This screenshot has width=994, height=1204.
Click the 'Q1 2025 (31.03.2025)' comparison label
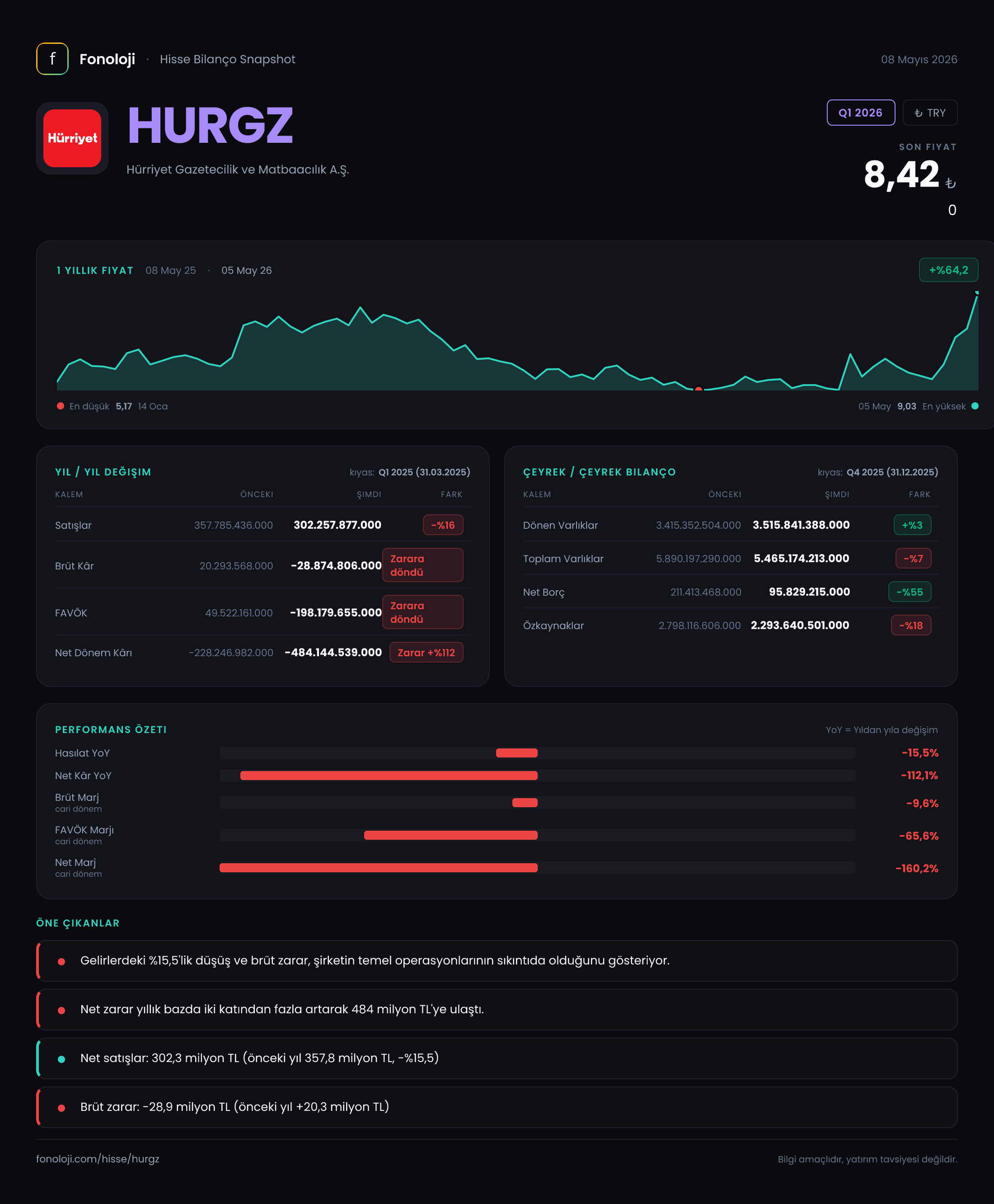[424, 472]
